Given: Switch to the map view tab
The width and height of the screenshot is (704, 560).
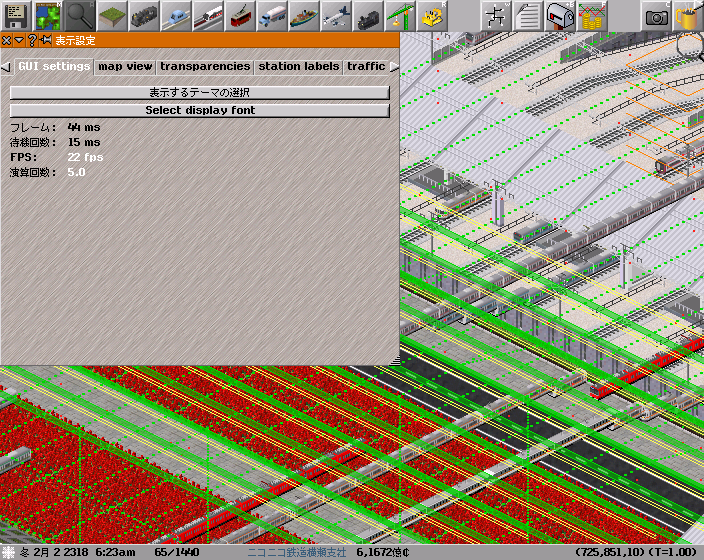Looking at the screenshot, I should (125, 66).
